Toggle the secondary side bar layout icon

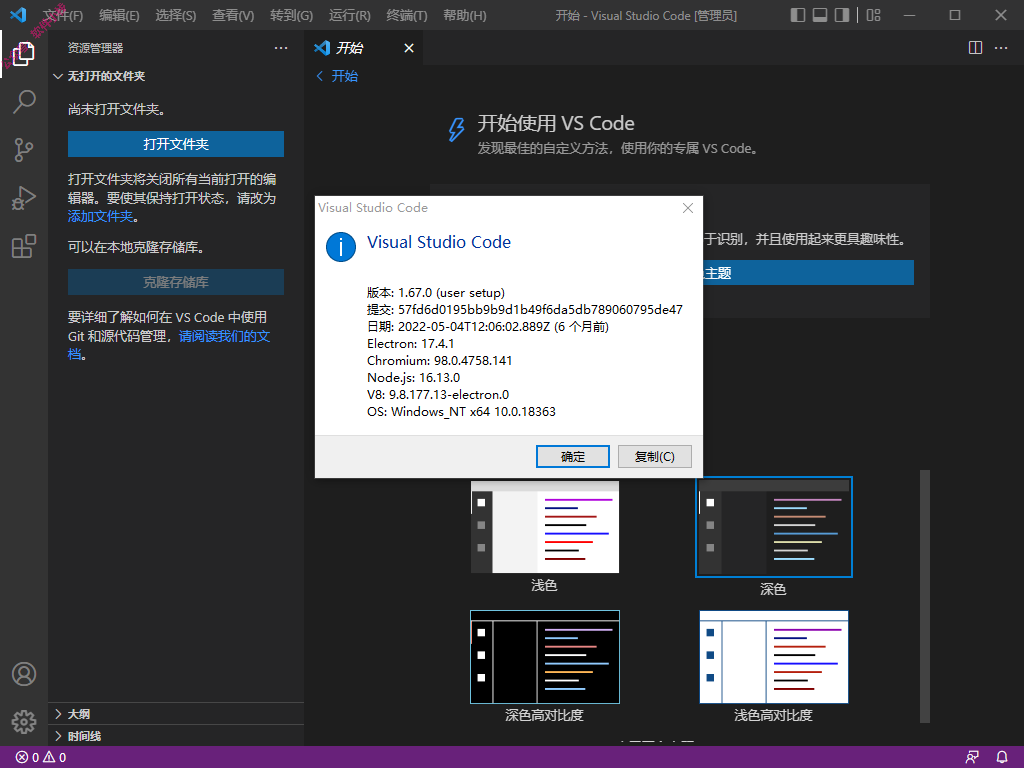tap(842, 15)
